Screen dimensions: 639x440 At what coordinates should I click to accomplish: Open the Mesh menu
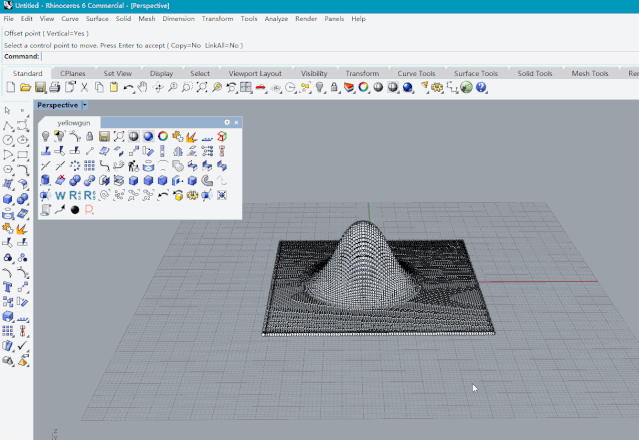[x=147, y=19]
